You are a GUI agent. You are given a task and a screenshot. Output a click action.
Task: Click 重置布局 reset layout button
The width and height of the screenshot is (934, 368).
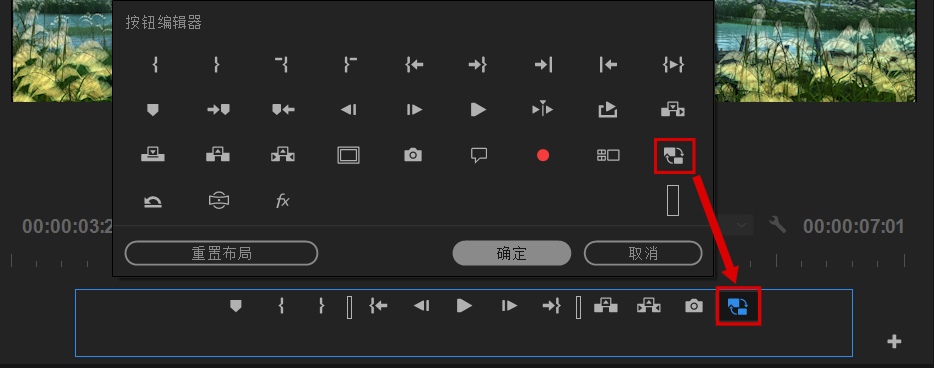tap(221, 253)
